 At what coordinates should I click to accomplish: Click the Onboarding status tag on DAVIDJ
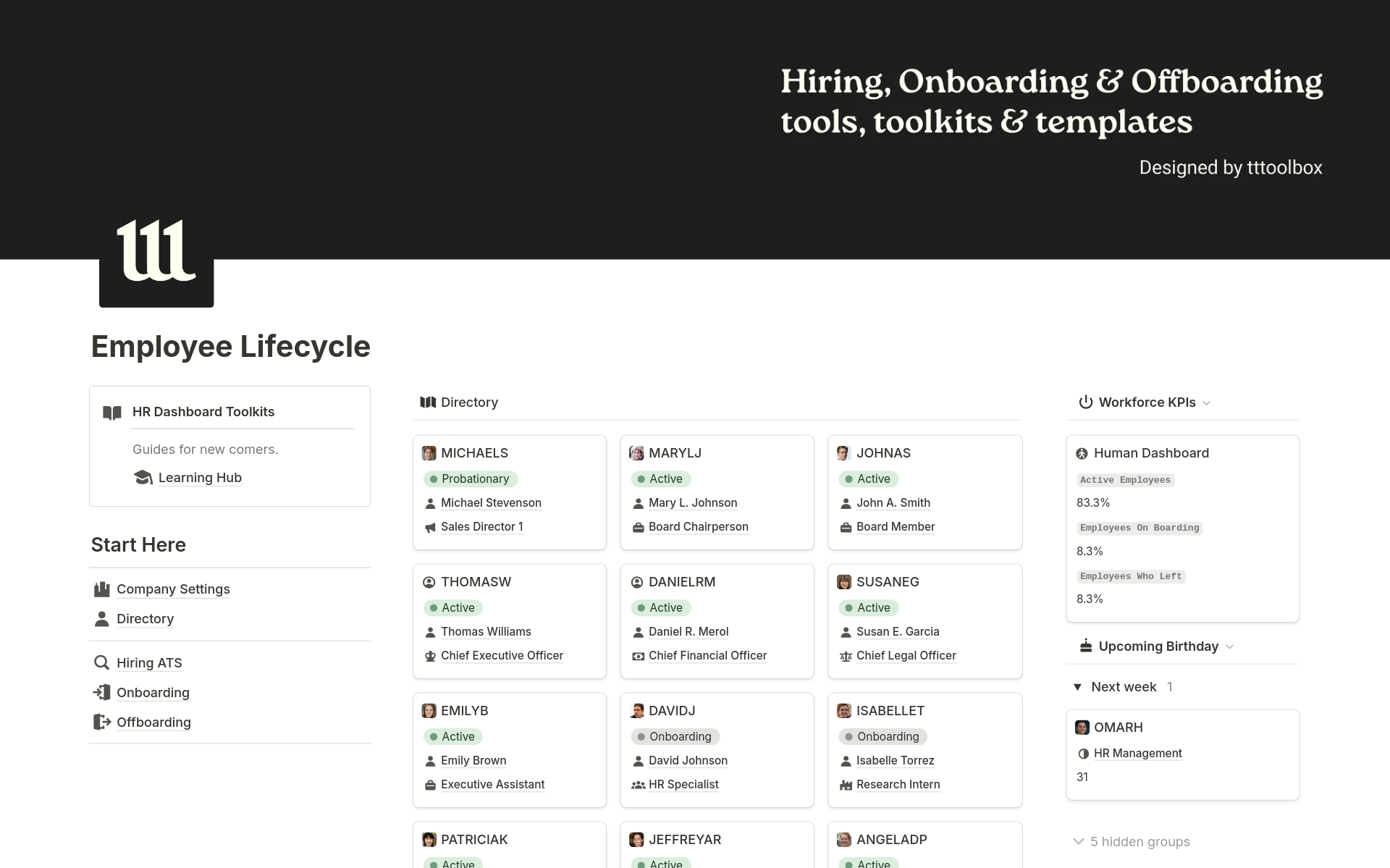click(x=675, y=737)
